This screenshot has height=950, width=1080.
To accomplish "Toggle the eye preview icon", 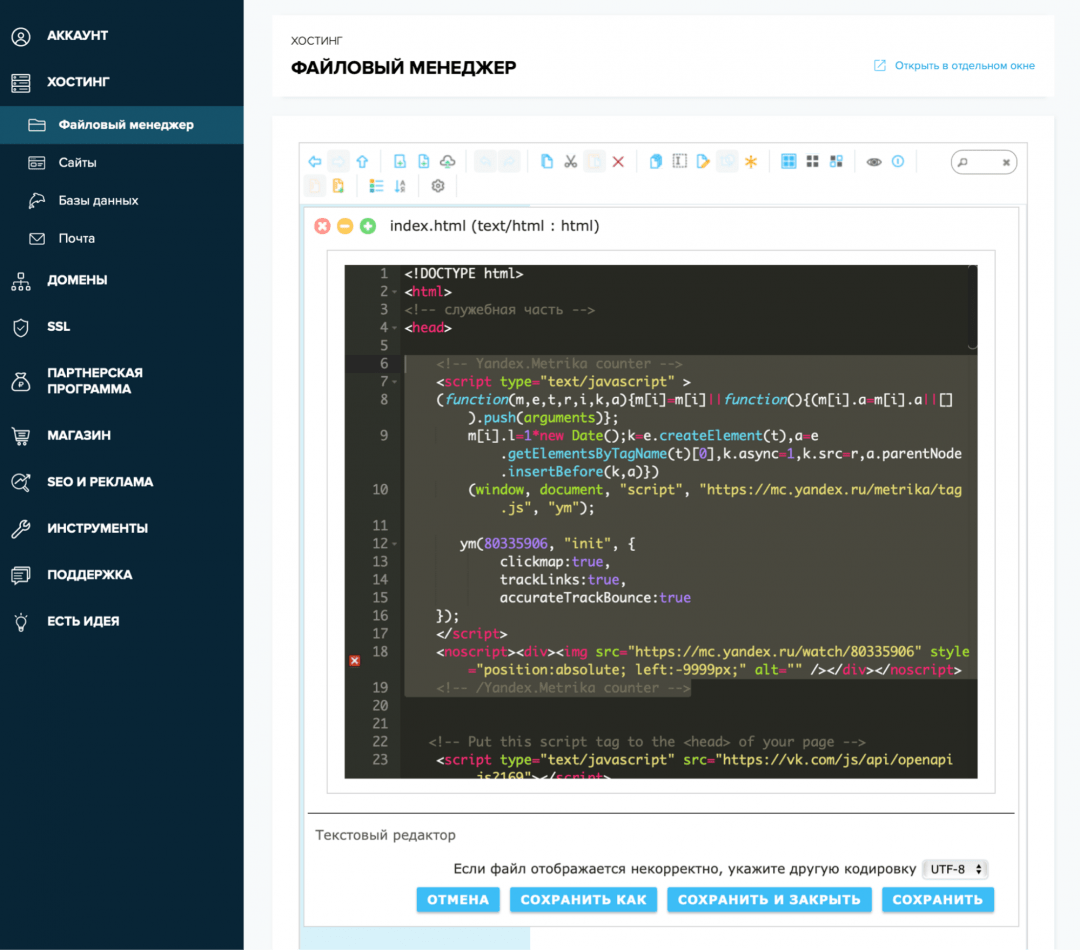I will (x=874, y=161).
